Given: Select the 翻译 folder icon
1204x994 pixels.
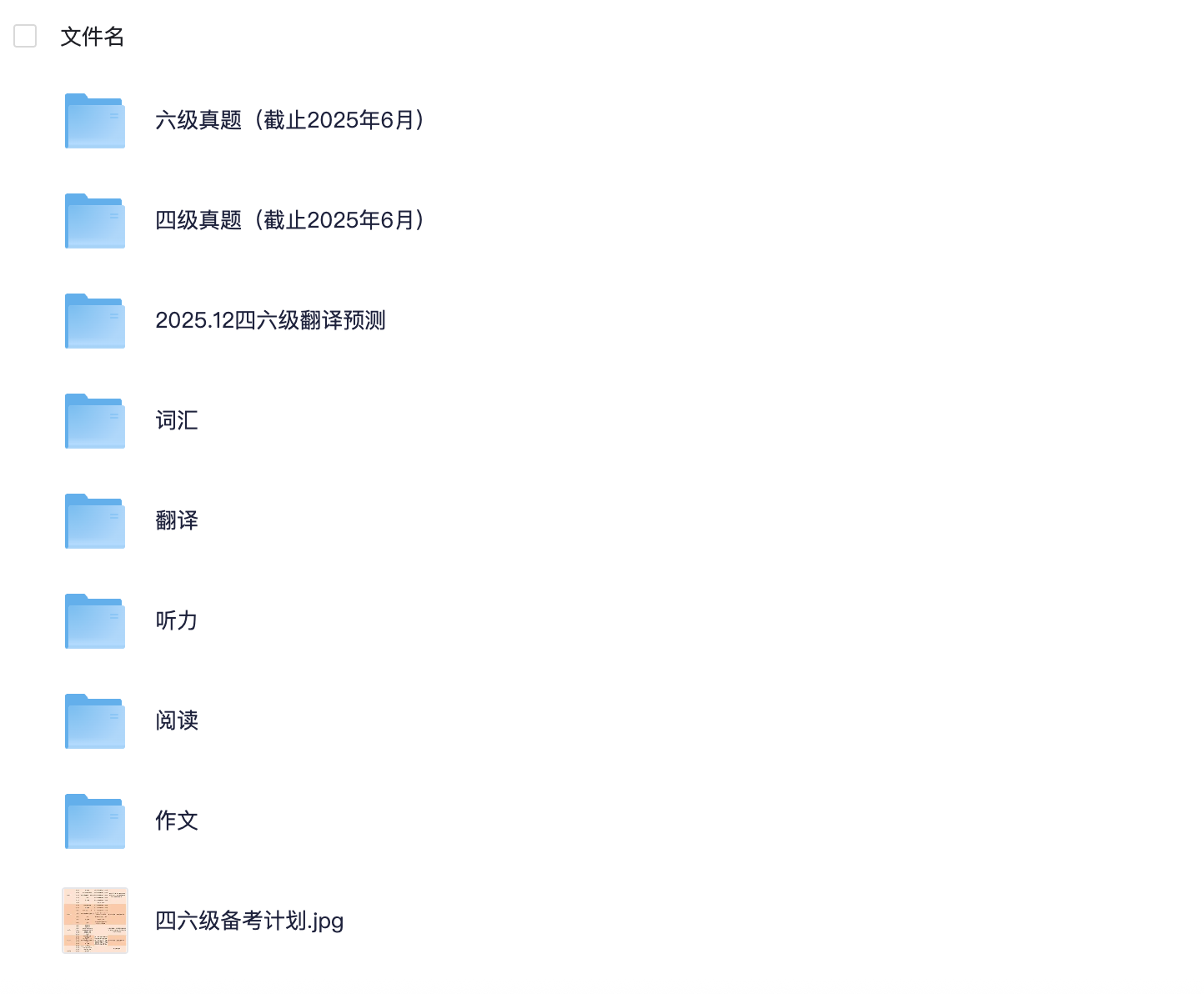Looking at the screenshot, I should coord(95,521).
